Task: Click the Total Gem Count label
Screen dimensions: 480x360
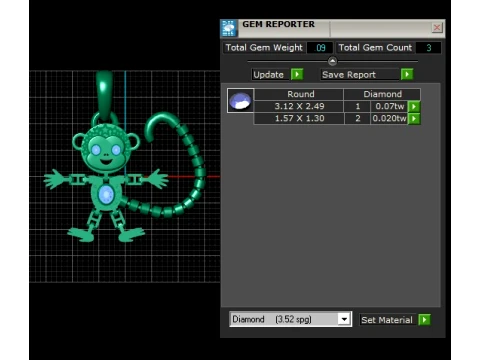Action: pyautogui.click(x=375, y=48)
